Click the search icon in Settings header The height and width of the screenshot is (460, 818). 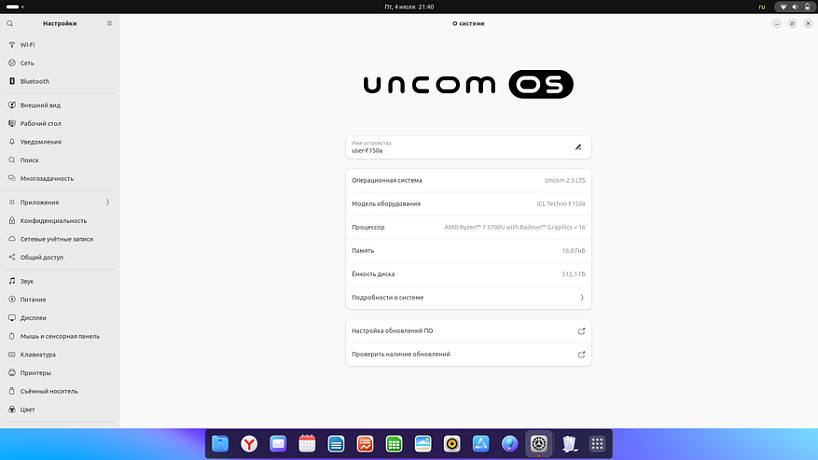pyautogui.click(x=10, y=23)
